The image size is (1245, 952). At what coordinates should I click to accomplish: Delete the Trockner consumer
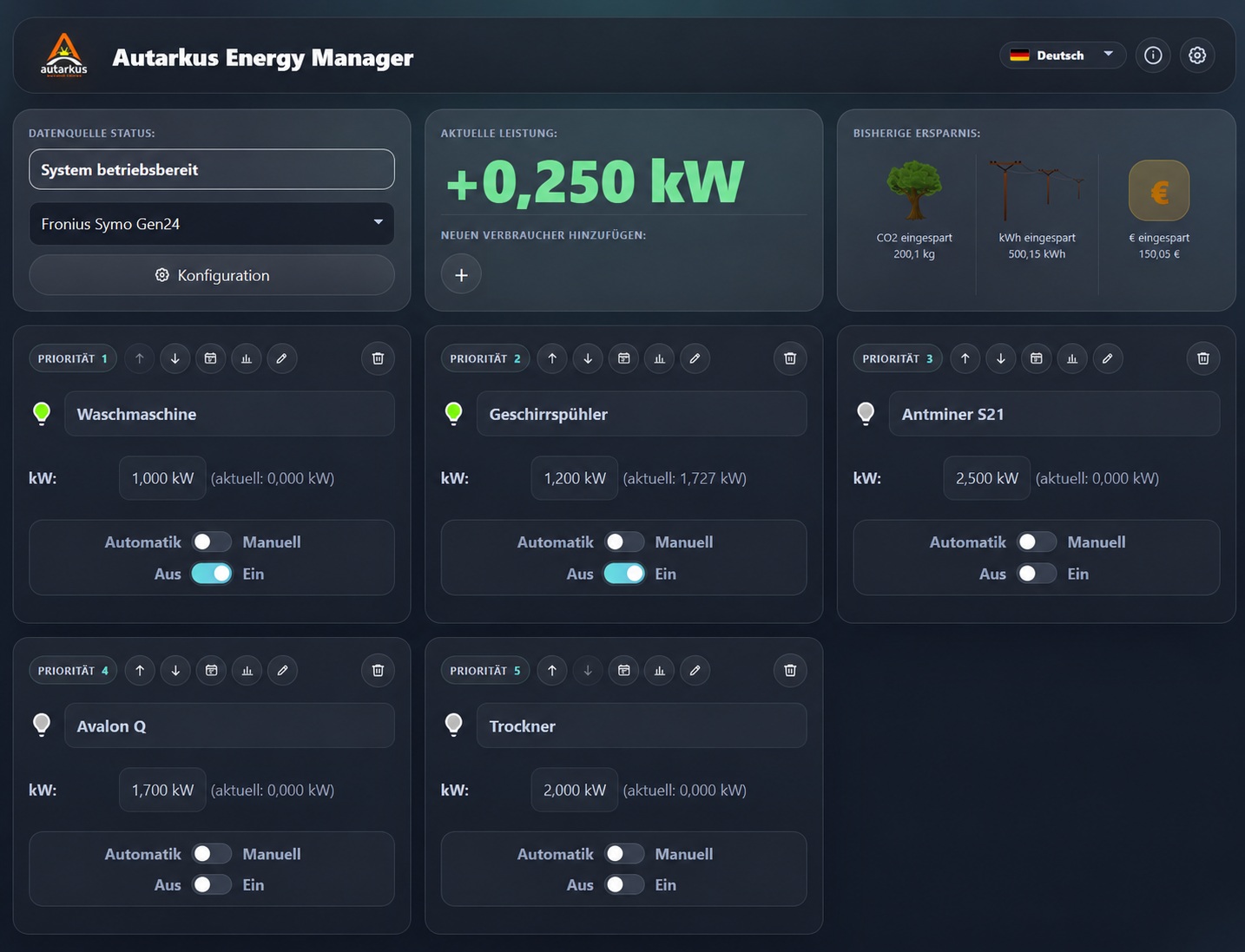tap(790, 670)
